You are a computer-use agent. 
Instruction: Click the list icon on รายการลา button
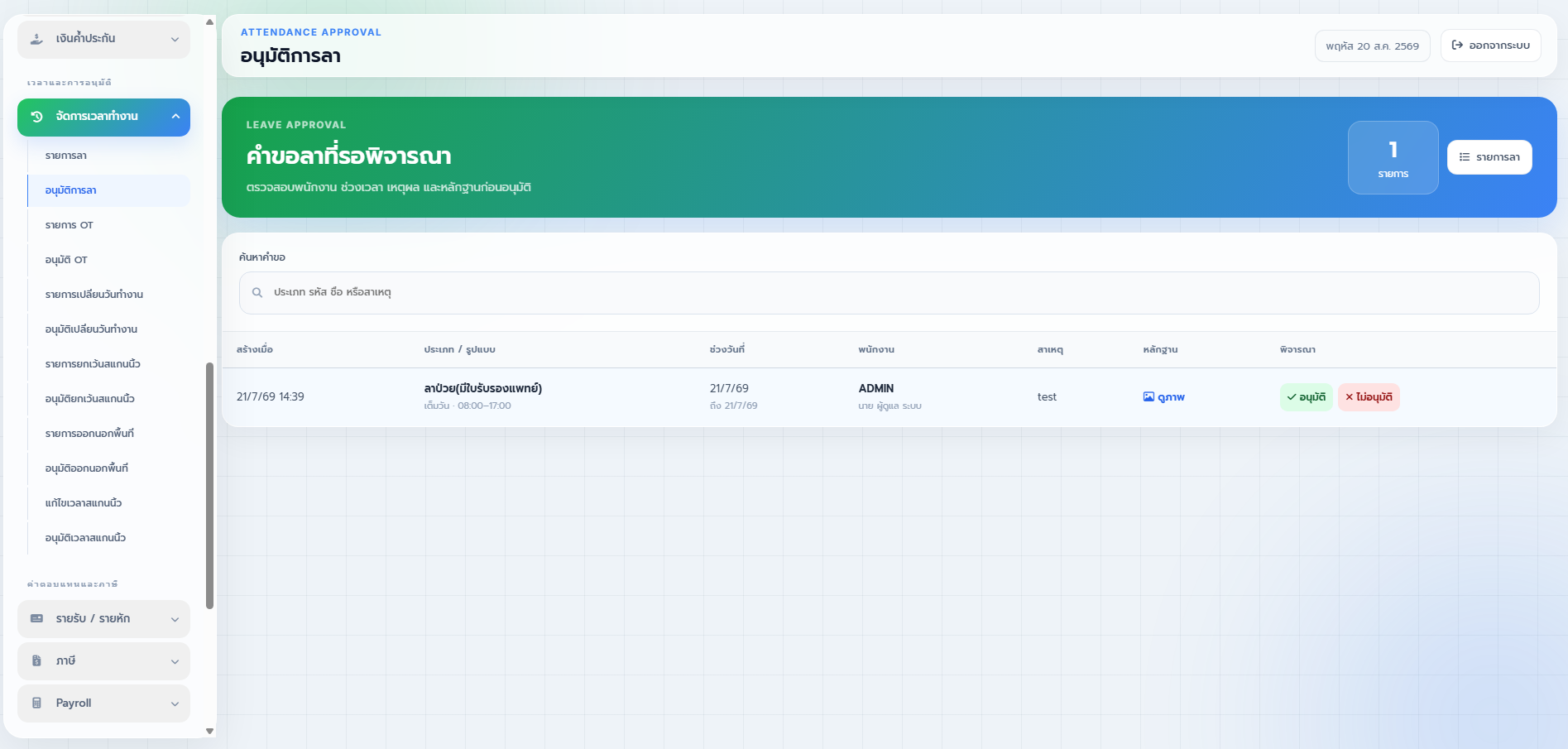[1465, 157]
